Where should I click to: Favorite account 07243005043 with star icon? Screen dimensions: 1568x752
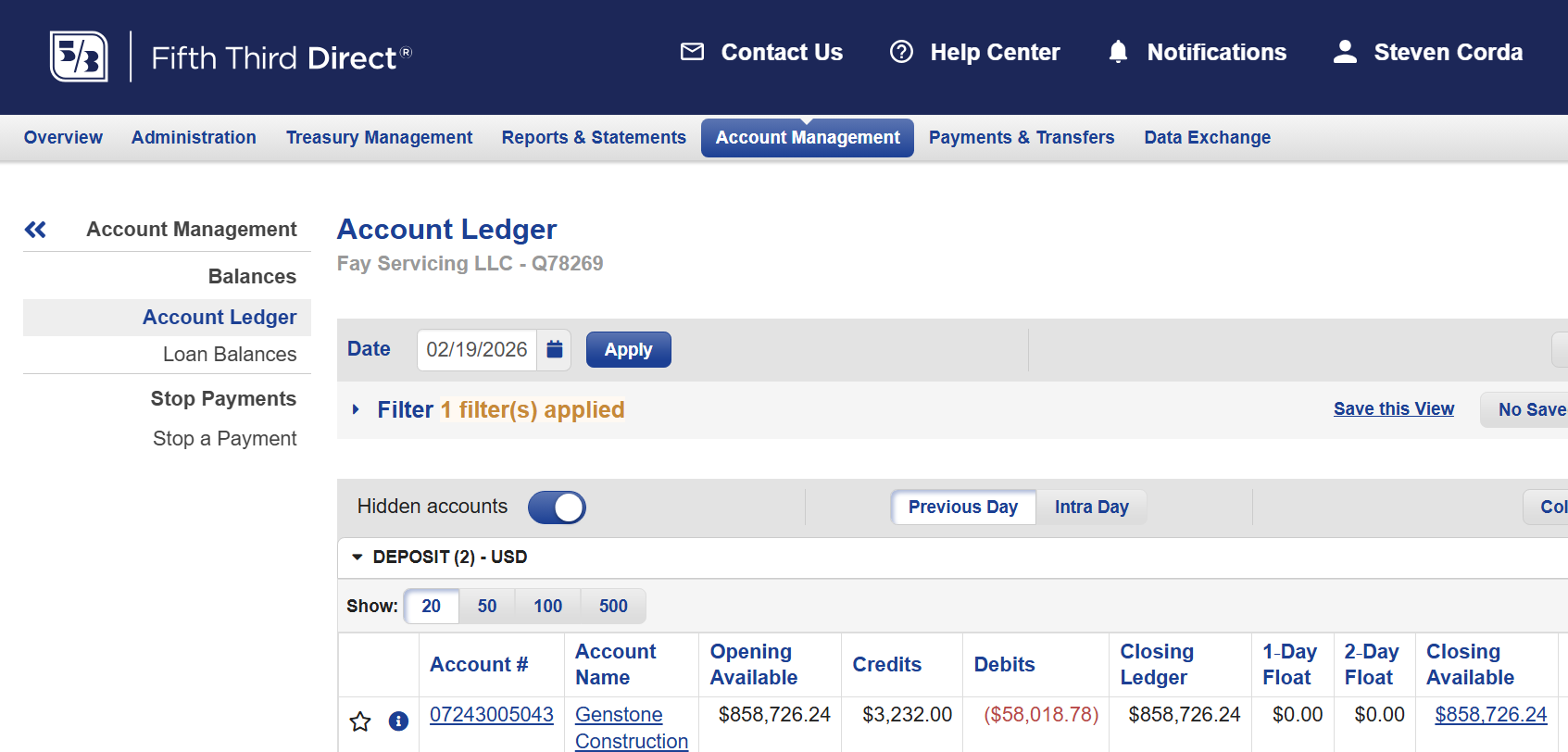(x=360, y=721)
